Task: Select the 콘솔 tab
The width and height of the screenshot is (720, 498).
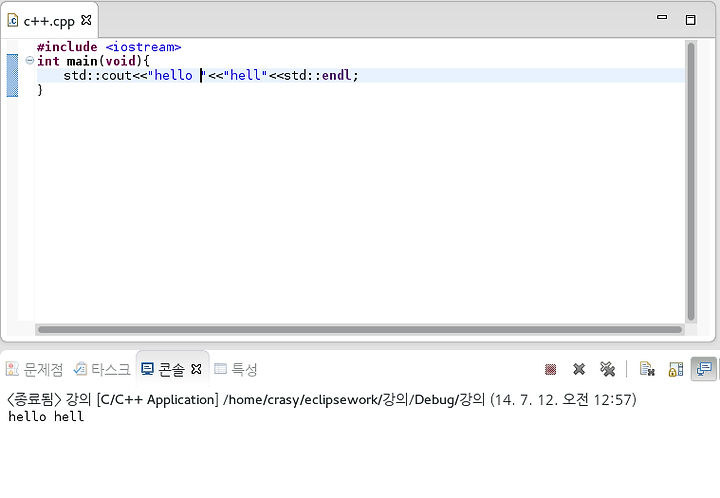Action: coord(171,369)
